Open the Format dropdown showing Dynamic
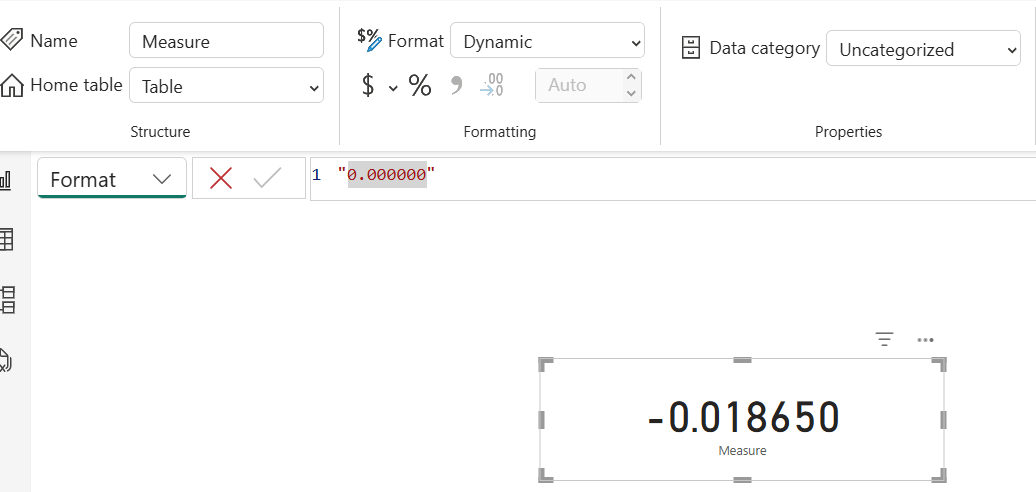The height and width of the screenshot is (492, 1036). point(547,41)
